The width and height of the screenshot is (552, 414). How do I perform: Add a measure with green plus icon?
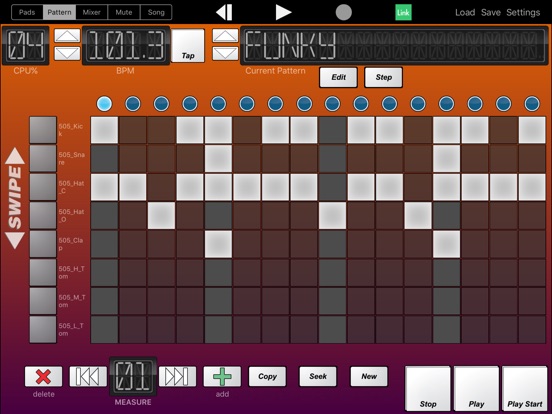222,376
